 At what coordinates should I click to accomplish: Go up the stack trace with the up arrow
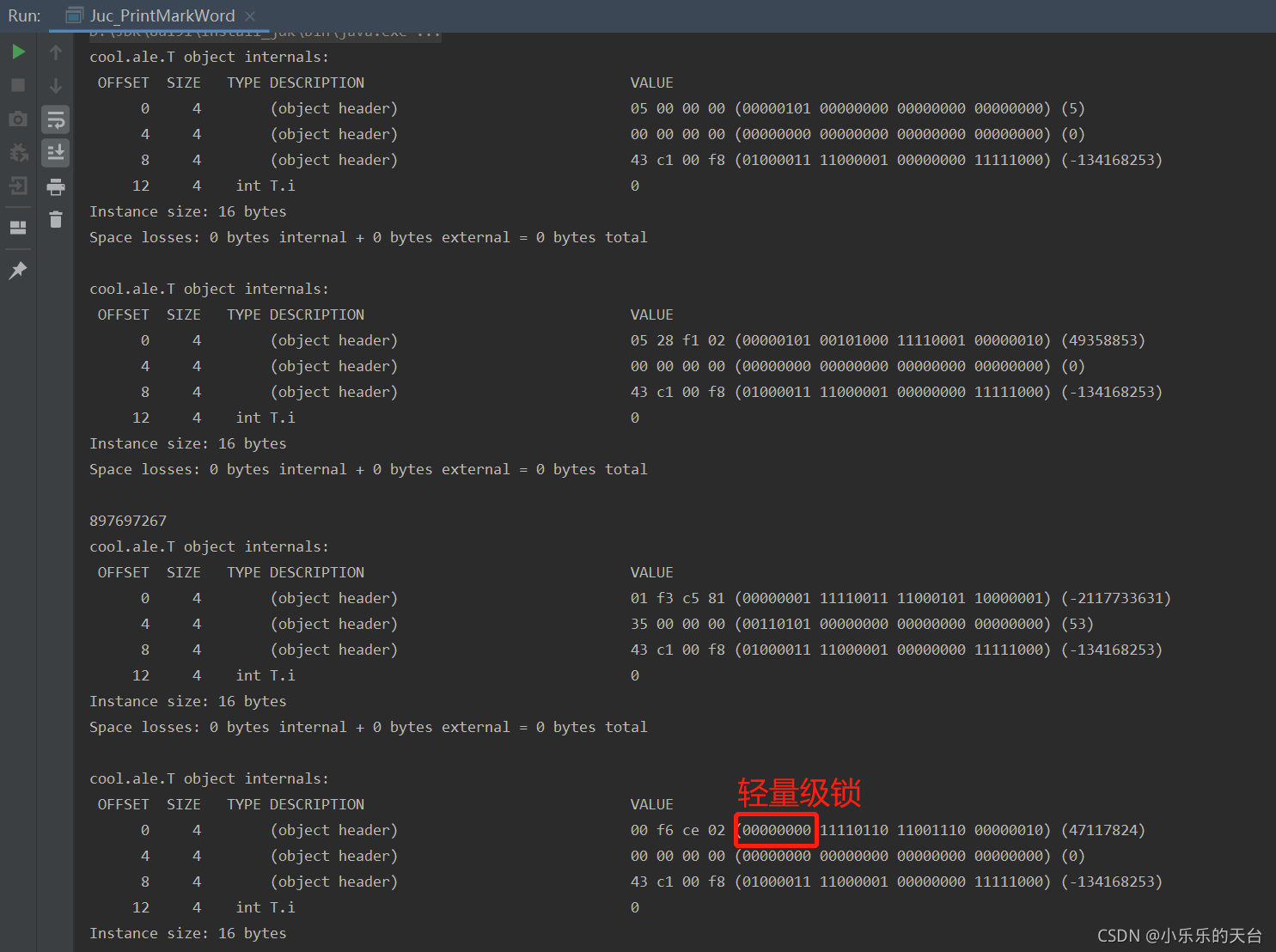[56, 52]
